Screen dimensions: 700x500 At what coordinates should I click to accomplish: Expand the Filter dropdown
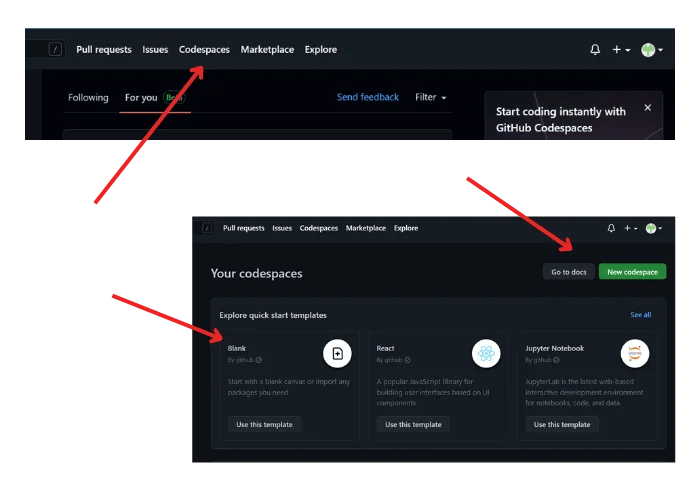pos(430,97)
